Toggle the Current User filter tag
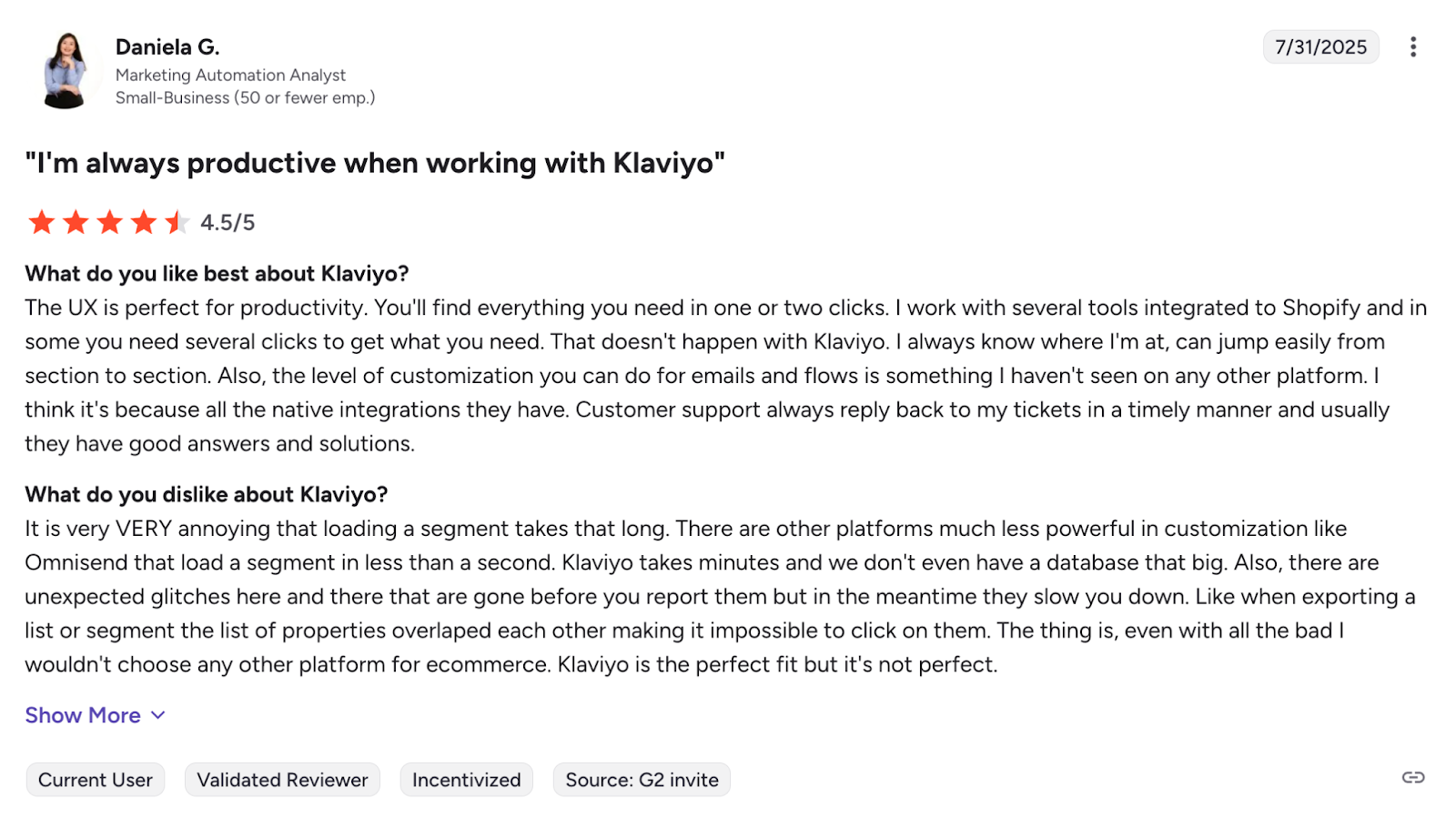The image size is (1456, 828). (x=95, y=779)
